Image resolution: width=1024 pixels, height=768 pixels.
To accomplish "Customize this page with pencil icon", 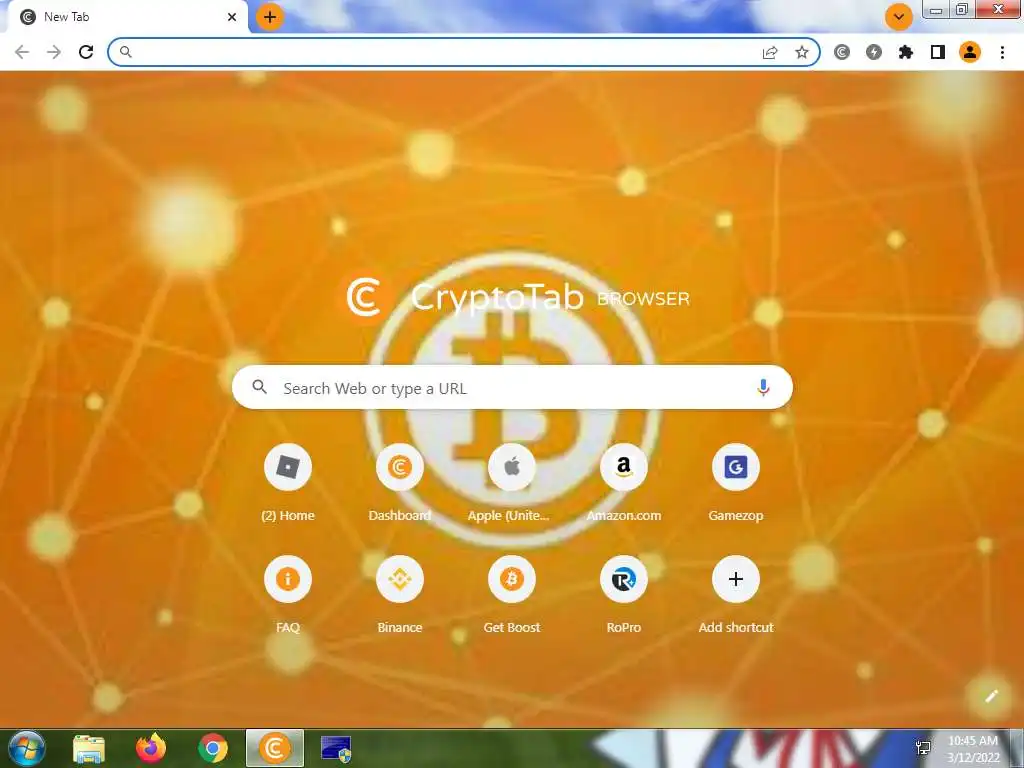I will (991, 696).
